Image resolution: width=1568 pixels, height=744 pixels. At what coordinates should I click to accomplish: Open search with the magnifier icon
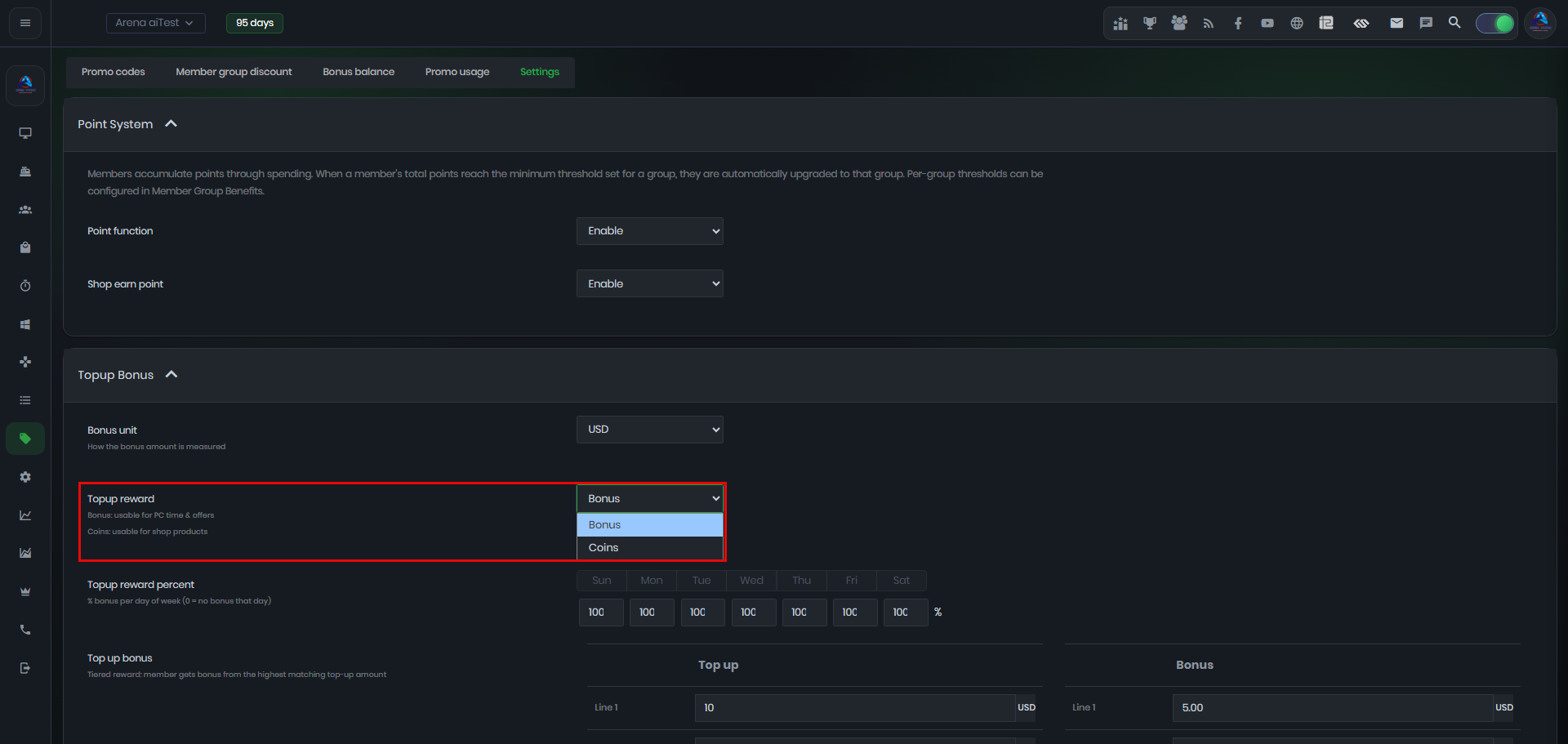coord(1454,23)
